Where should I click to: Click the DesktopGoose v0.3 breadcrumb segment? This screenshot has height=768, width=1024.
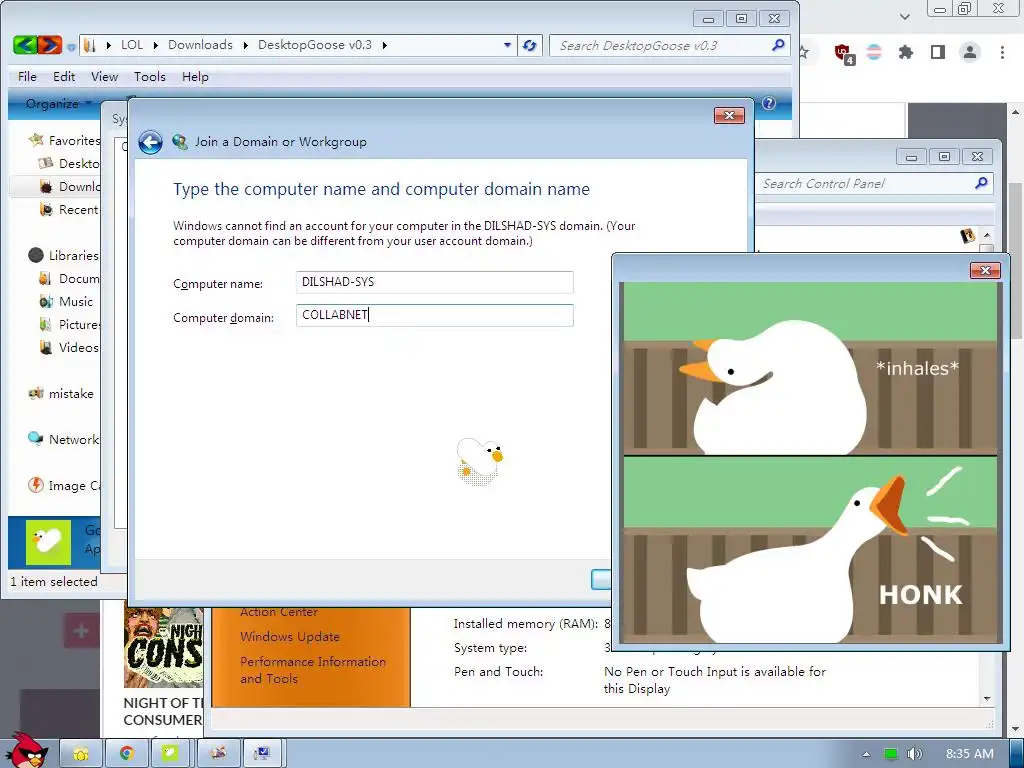pos(315,45)
